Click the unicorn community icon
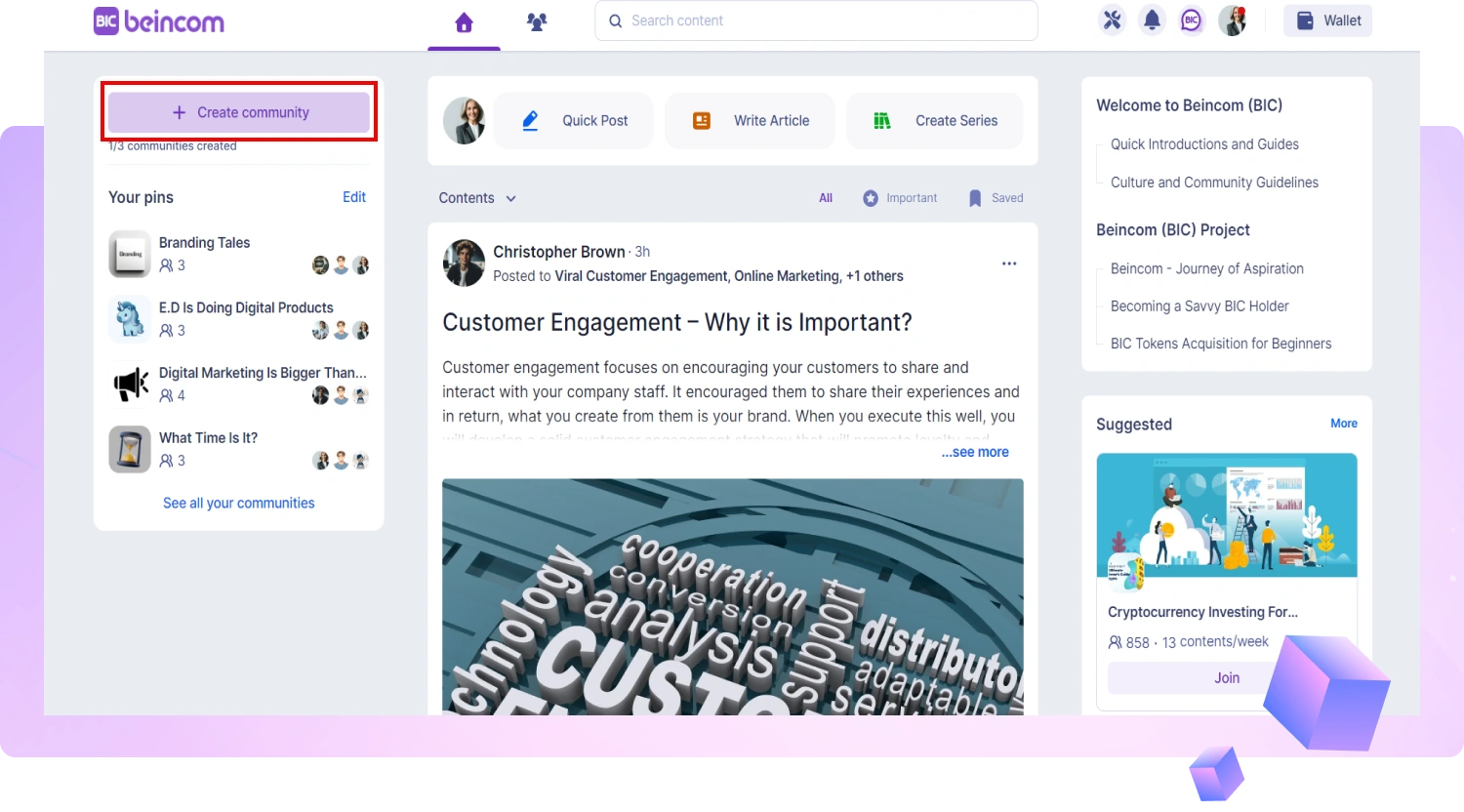1464x812 pixels. coord(130,319)
